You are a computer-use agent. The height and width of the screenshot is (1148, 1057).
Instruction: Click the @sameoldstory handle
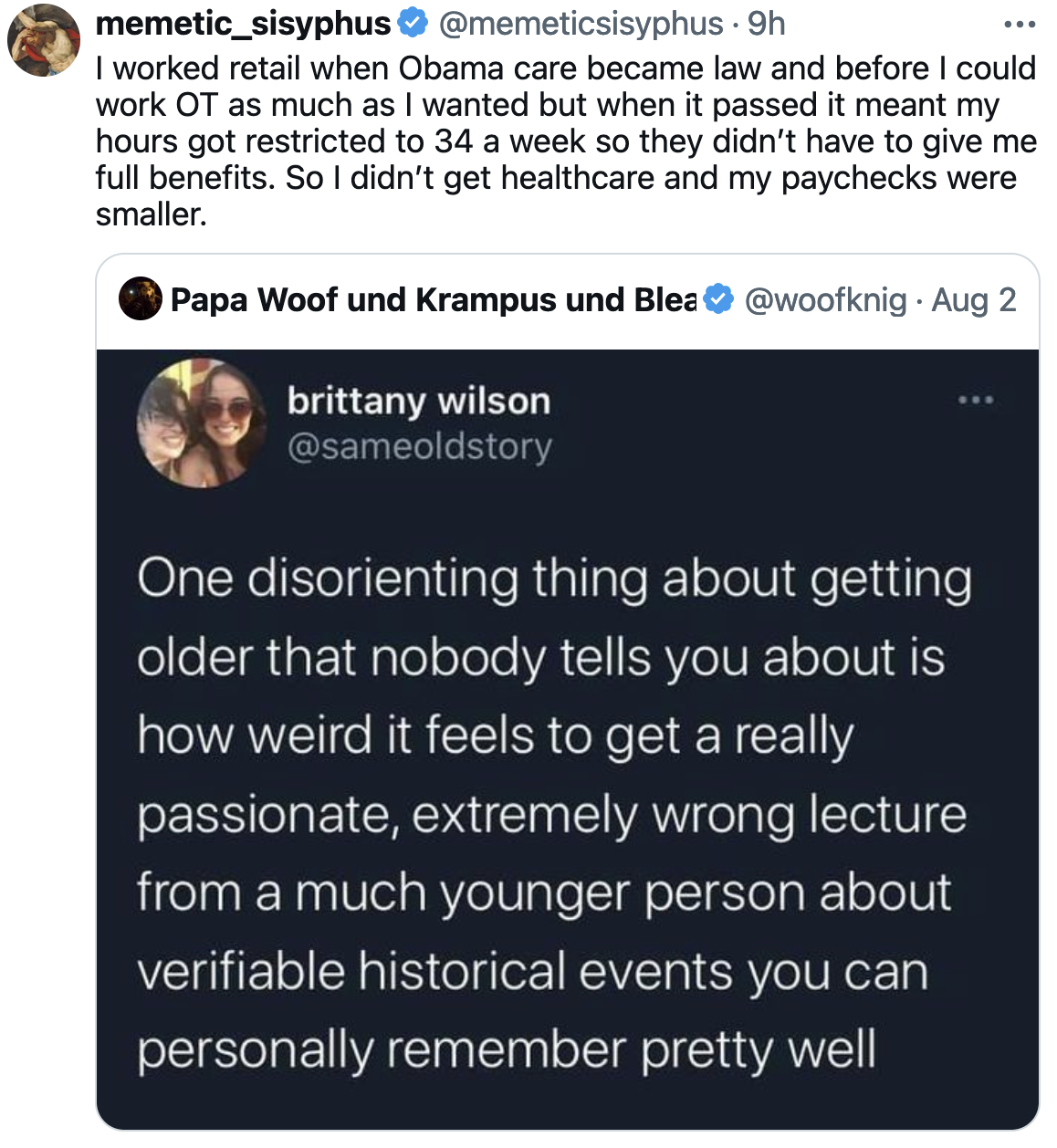point(419,446)
